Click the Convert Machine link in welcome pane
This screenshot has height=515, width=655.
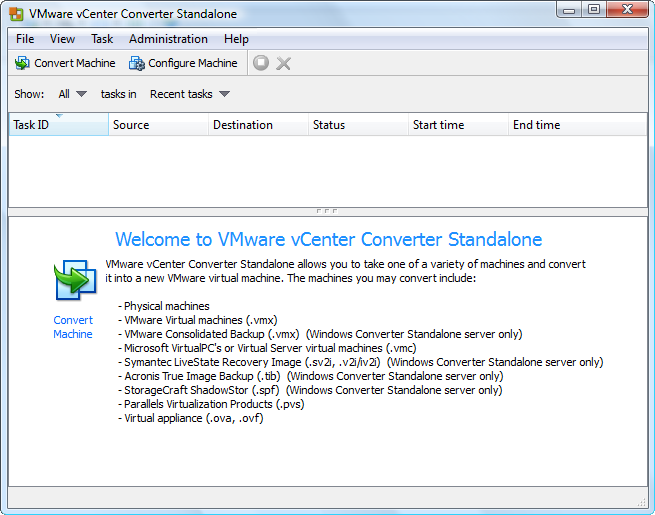(x=73, y=327)
